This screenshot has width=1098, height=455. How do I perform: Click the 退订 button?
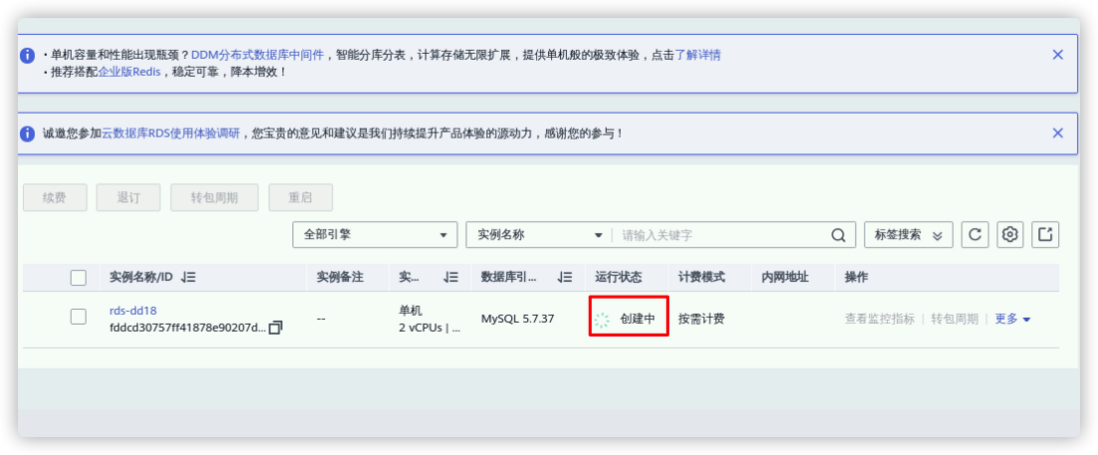point(129,197)
